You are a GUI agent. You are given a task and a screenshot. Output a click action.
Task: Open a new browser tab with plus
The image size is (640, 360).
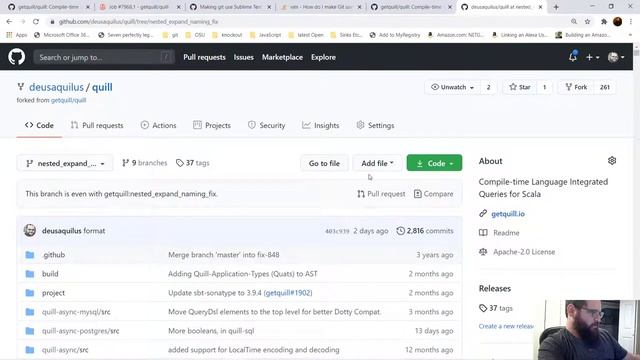(556, 7)
